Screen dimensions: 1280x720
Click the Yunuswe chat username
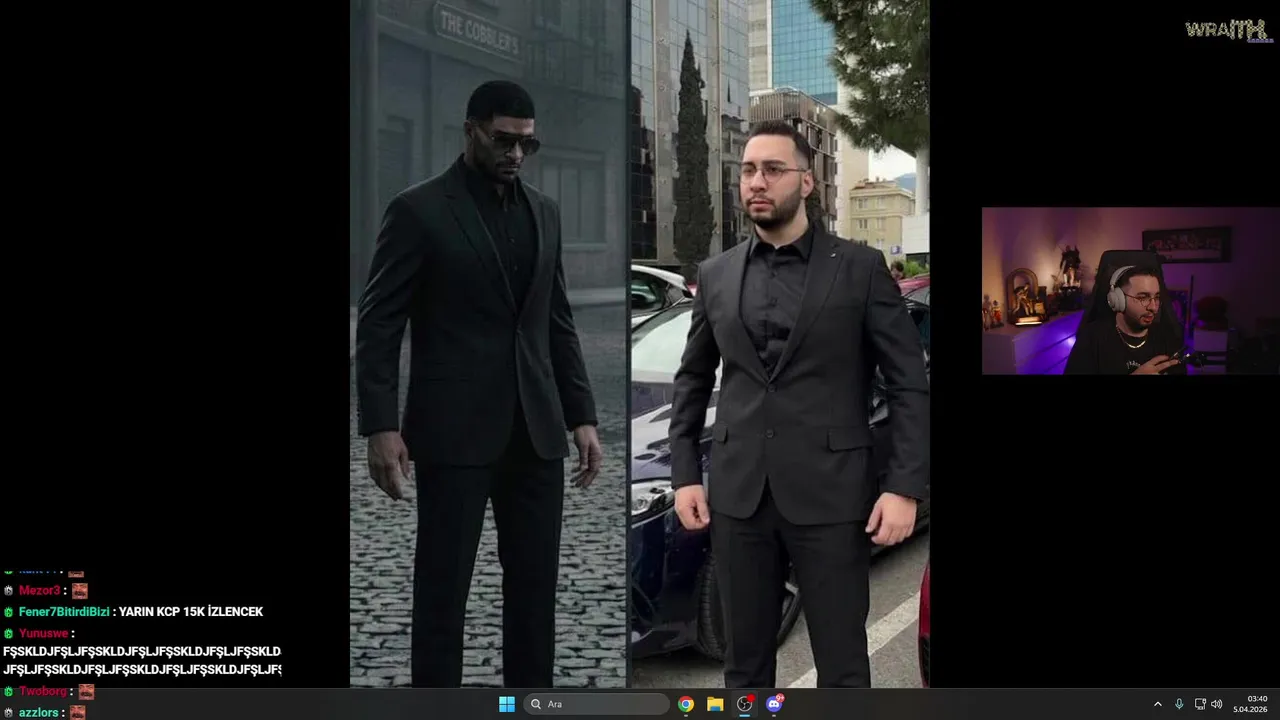[x=43, y=633]
